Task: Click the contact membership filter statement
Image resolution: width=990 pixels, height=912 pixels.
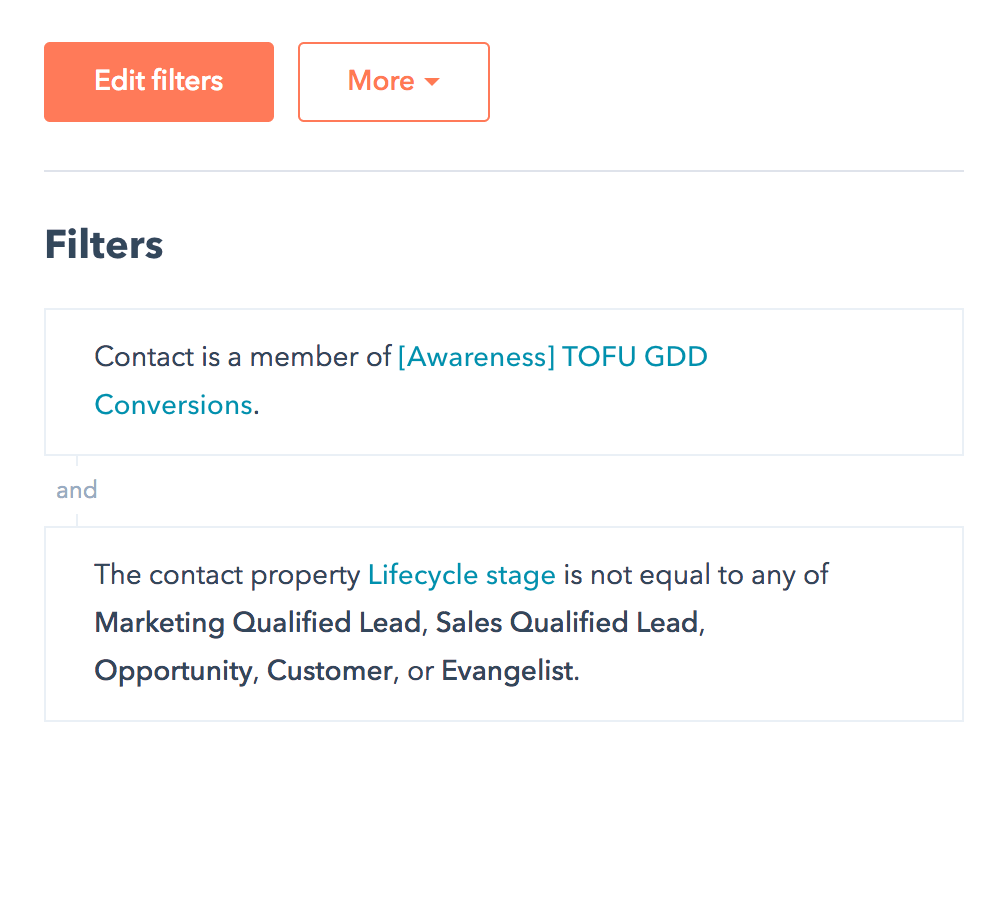Action: [x=400, y=381]
